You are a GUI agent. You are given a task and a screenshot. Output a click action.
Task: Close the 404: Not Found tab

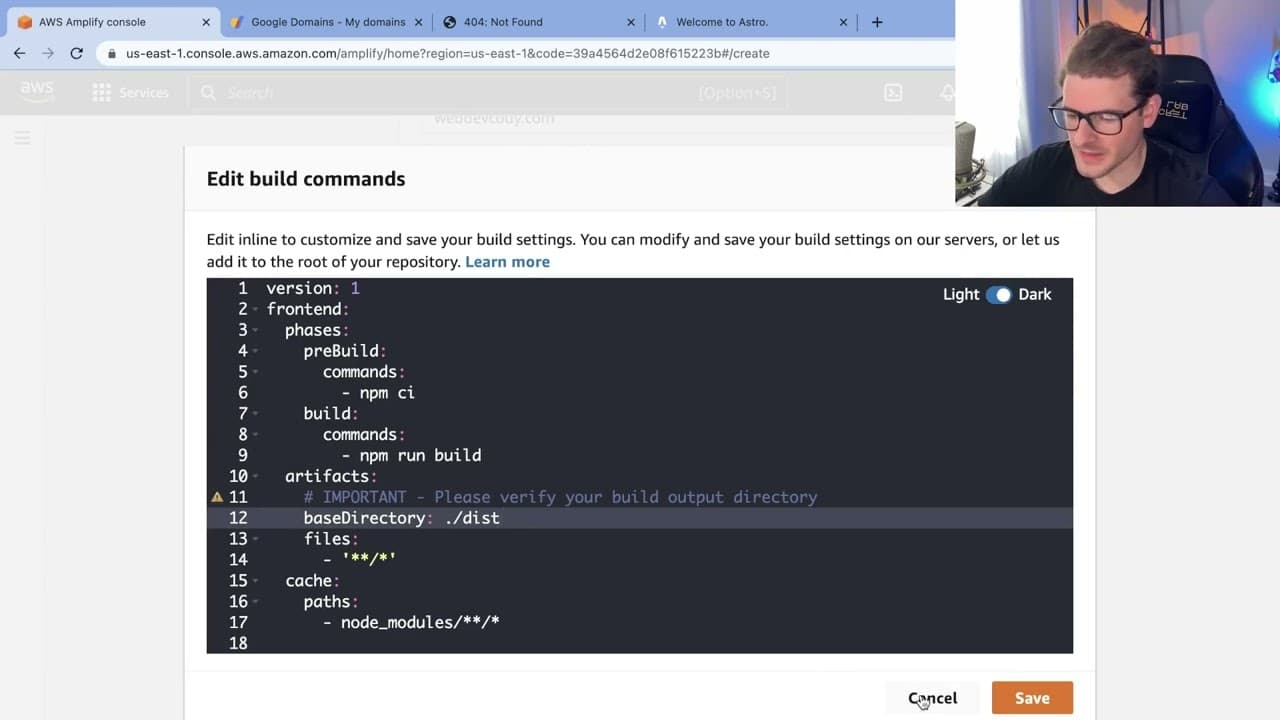pos(631,22)
